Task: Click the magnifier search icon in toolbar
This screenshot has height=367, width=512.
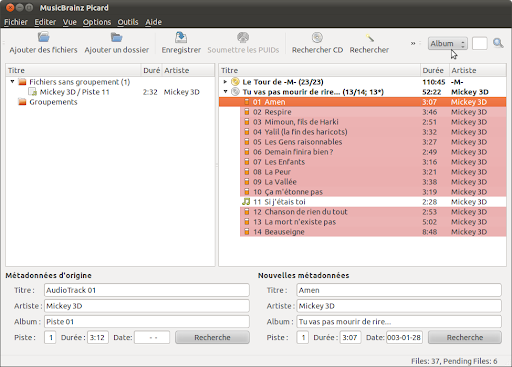Action: 498,43
